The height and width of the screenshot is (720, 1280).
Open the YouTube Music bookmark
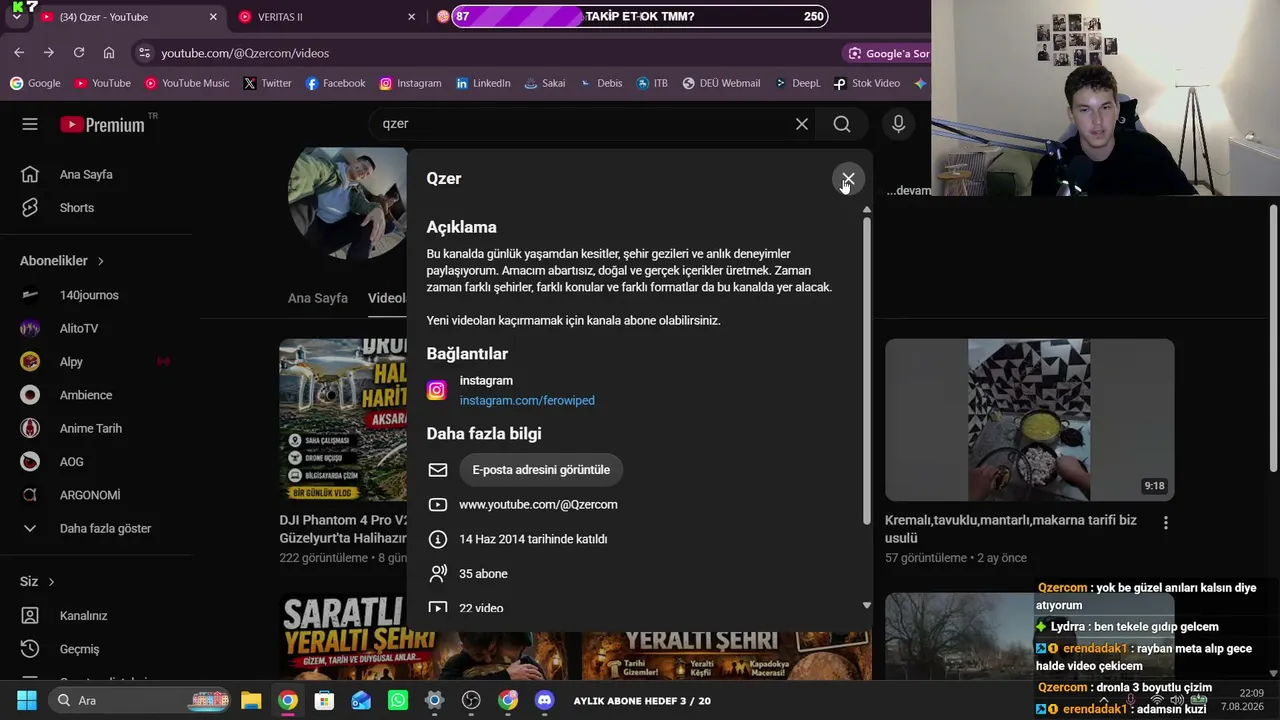point(187,83)
